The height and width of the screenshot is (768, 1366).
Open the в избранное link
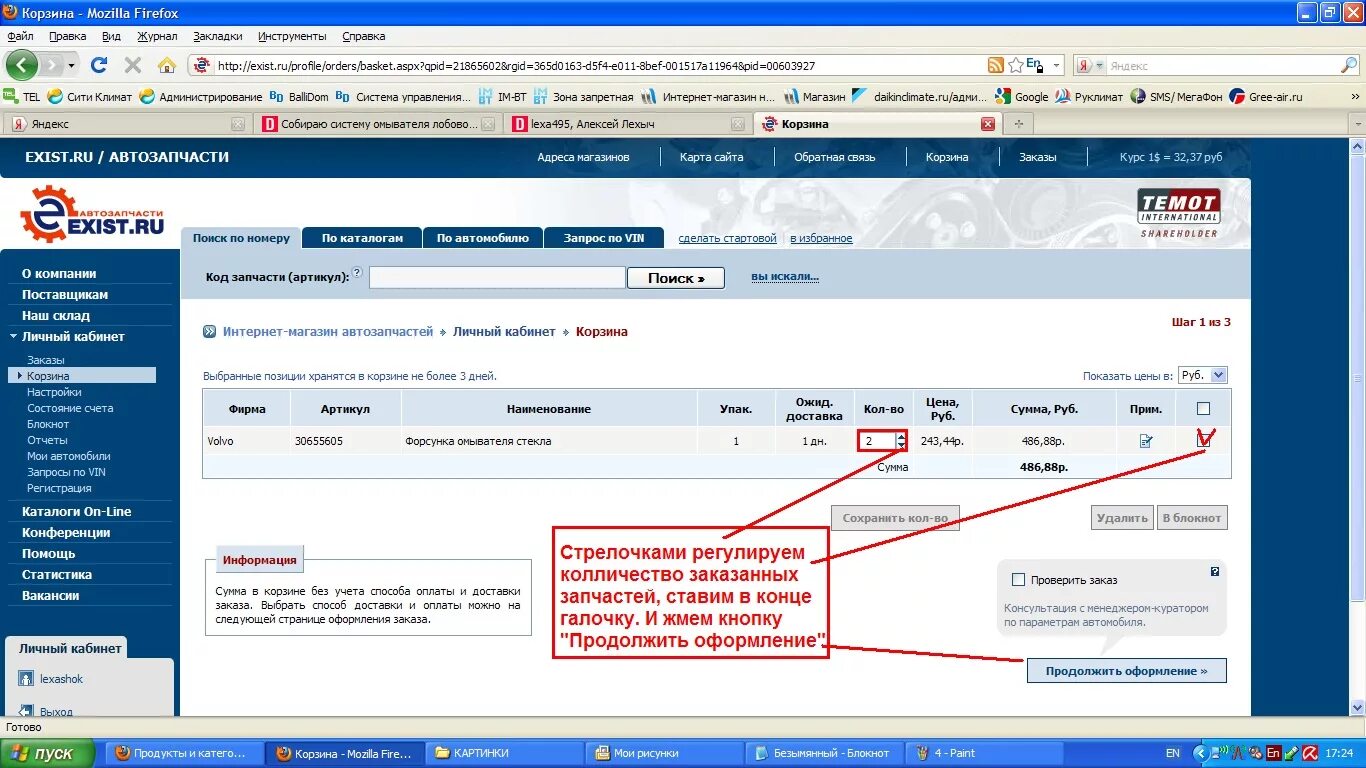pos(821,238)
